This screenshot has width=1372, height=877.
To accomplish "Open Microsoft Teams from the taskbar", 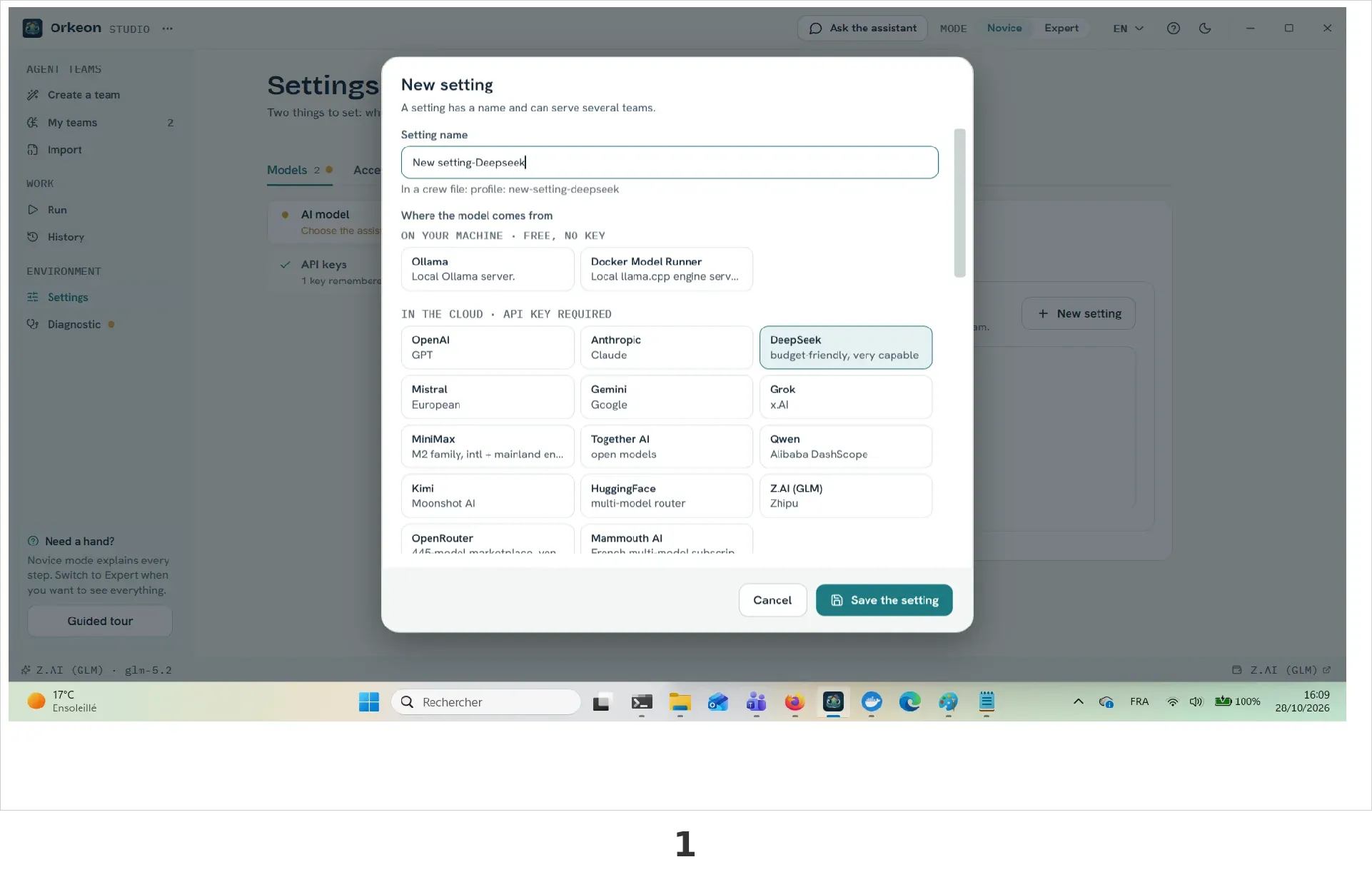I will coord(756,702).
